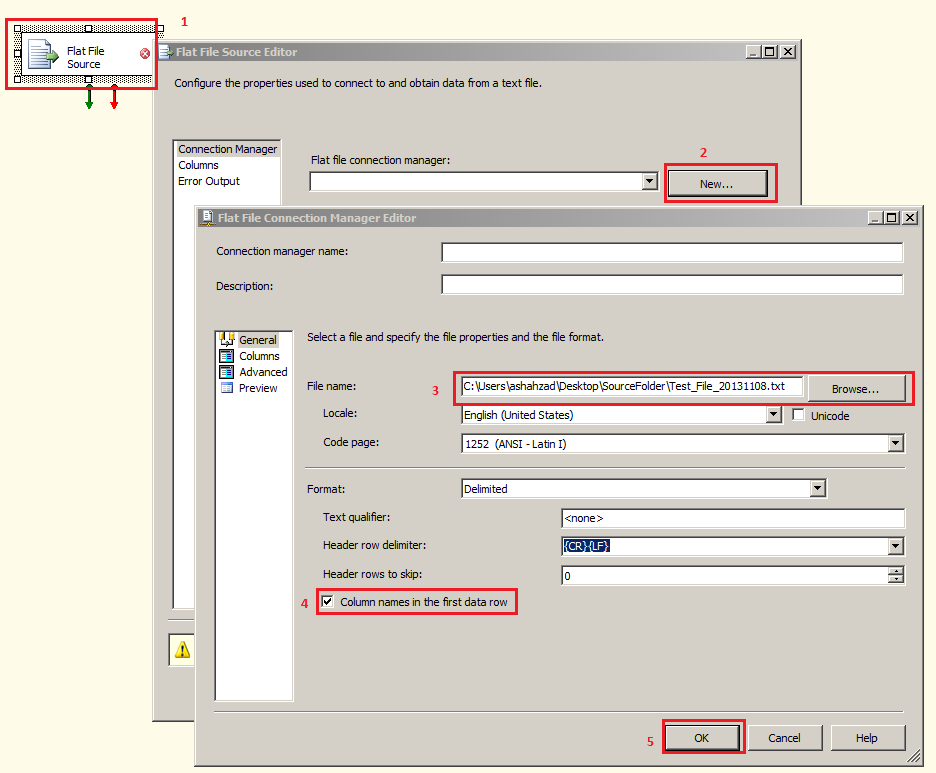Click the Connection manager name input field

pyautogui.click(x=670, y=252)
